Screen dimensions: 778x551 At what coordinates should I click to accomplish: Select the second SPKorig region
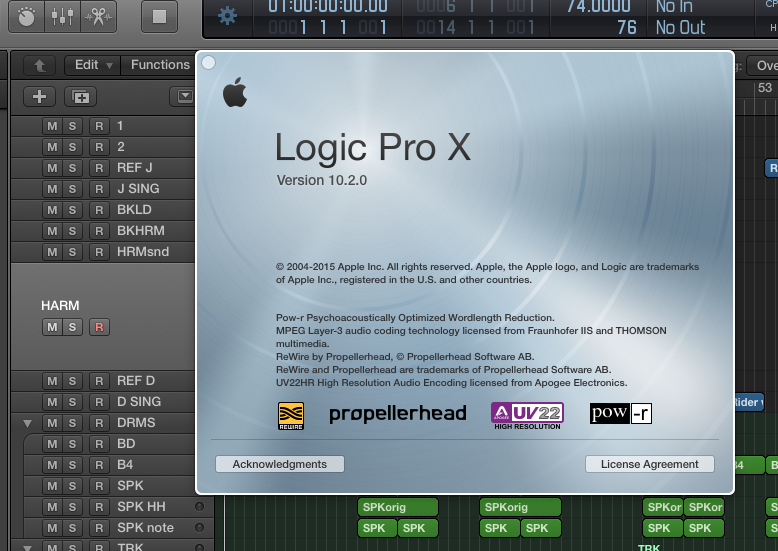(x=520, y=507)
